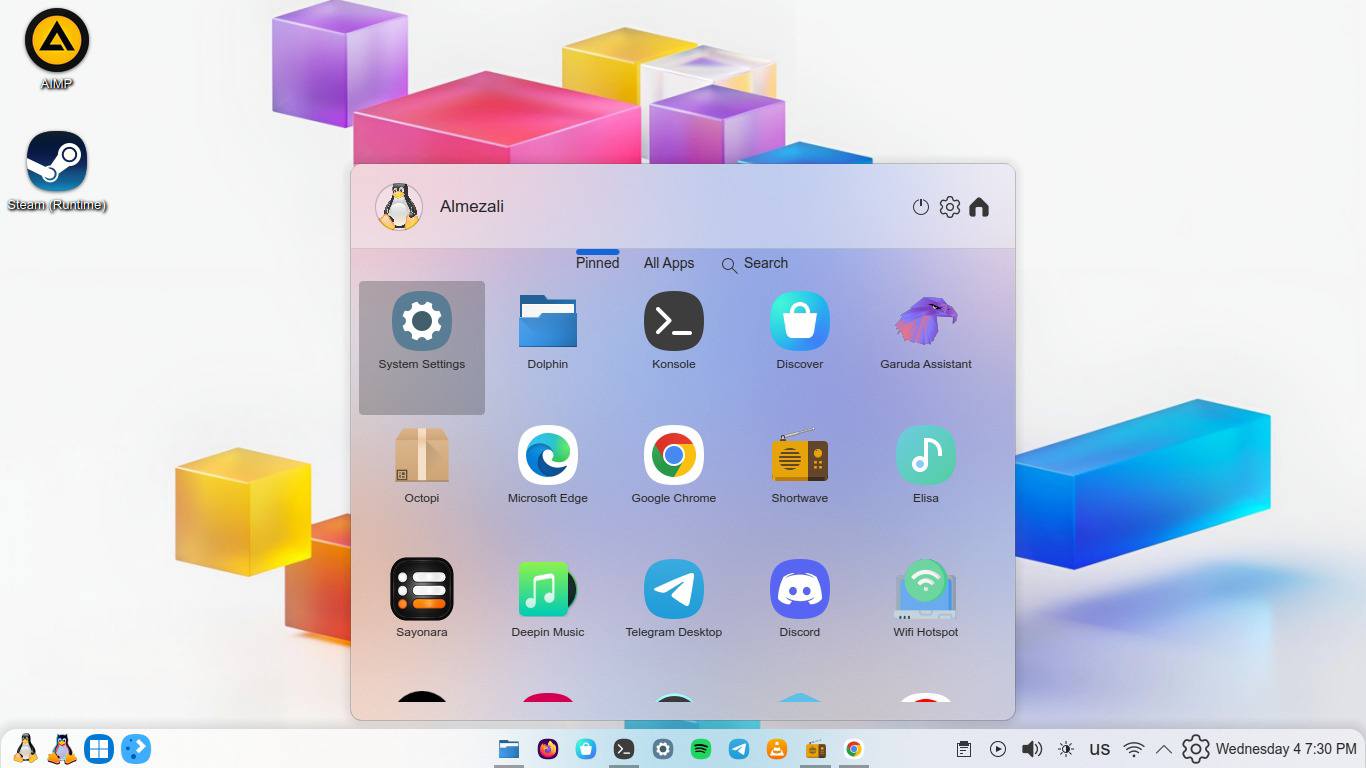Screen dimensions: 1366x768
Task: Click the Wednesday 4 7:30 PM clock
Action: (x=1286, y=749)
